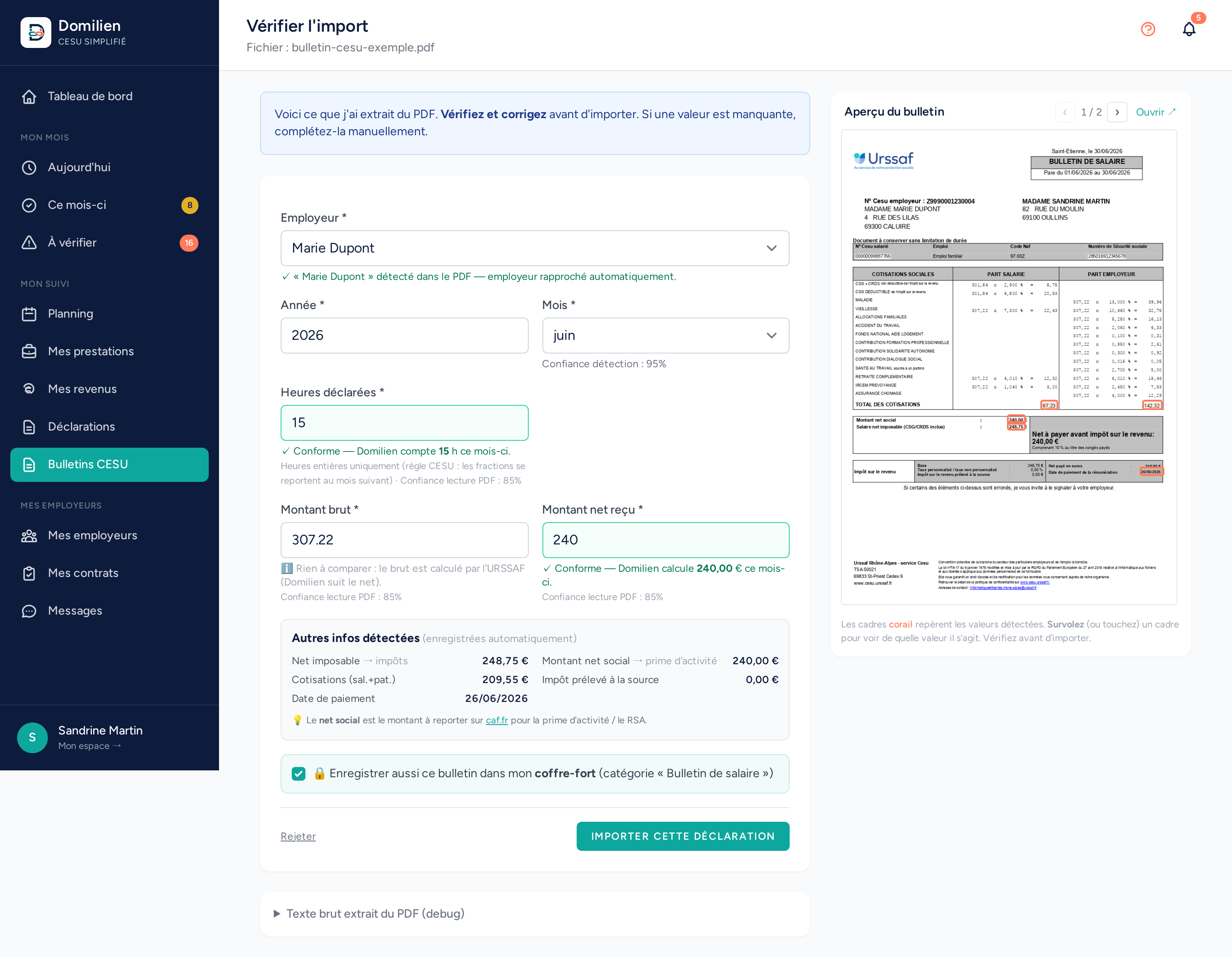This screenshot has height=957, width=1232.
Task: Go to next bulletin preview page
Action: click(x=1117, y=112)
